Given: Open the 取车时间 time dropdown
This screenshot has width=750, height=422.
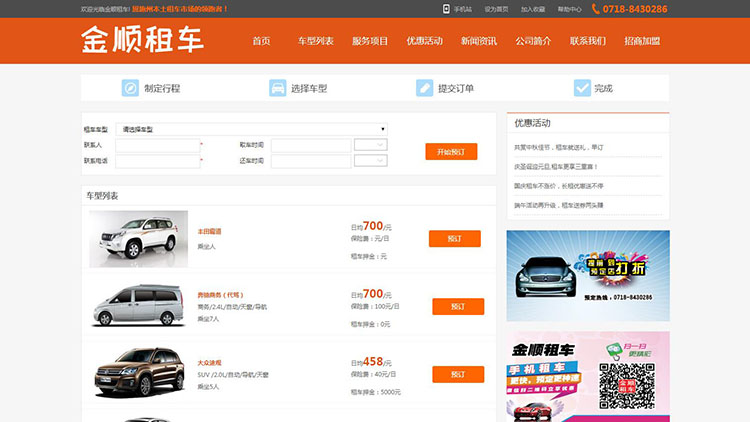Looking at the screenshot, I should 369,145.
